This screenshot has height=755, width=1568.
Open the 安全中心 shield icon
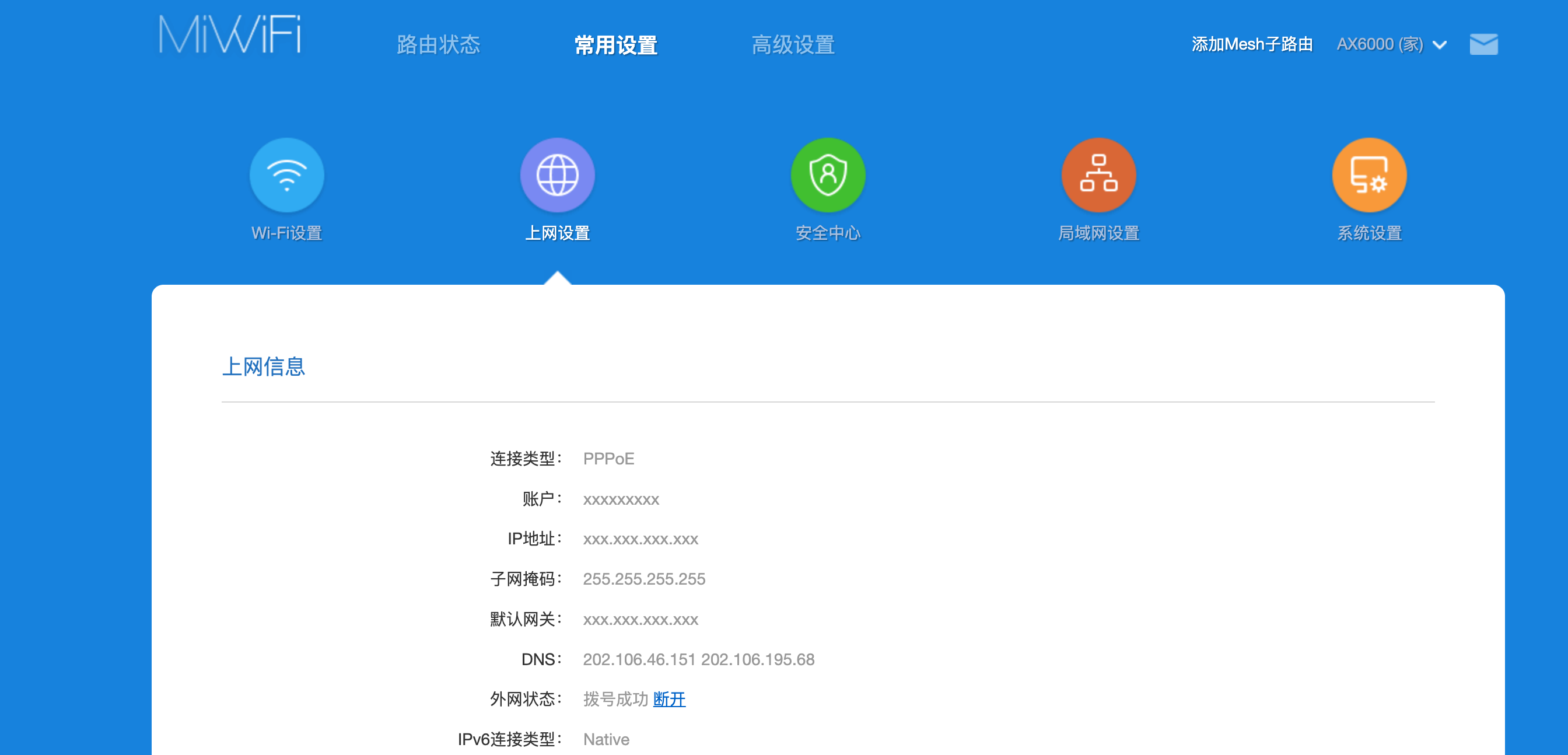point(828,176)
